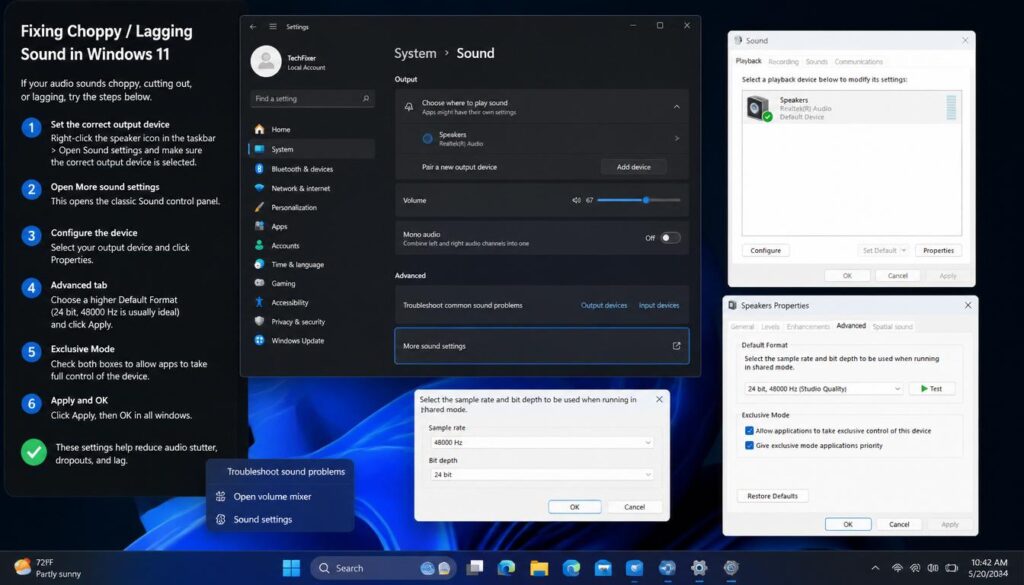Click the TechFixer account avatar
This screenshot has width=1024, height=585.
tap(266, 61)
